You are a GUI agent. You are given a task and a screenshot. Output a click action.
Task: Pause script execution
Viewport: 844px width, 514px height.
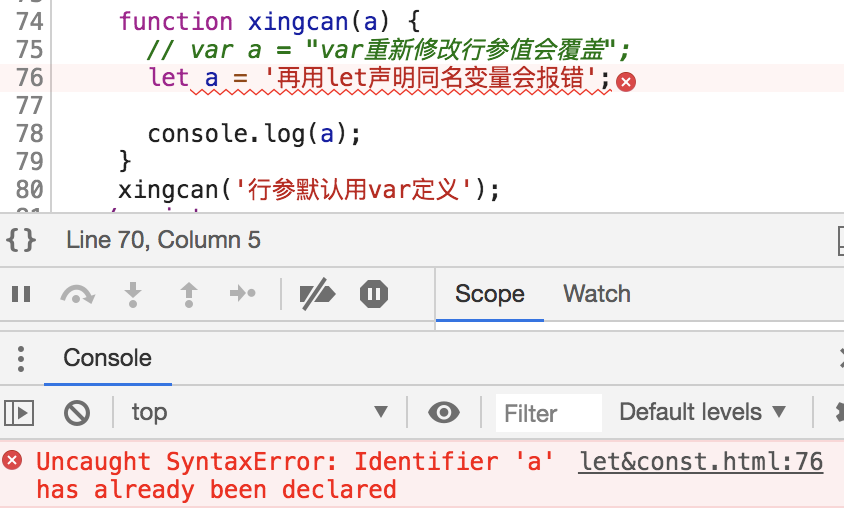coord(21,294)
